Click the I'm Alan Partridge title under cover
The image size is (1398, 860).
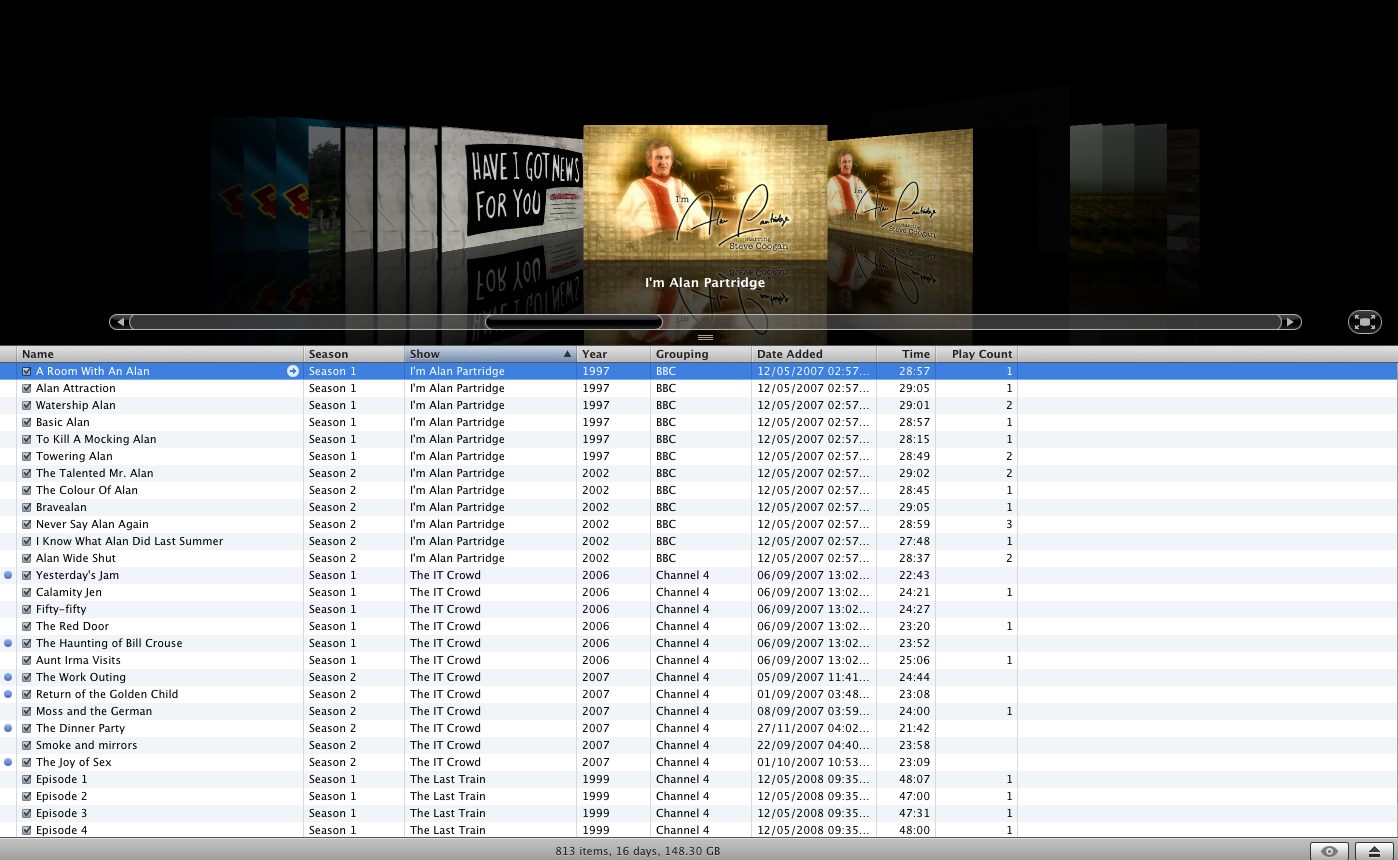point(705,283)
